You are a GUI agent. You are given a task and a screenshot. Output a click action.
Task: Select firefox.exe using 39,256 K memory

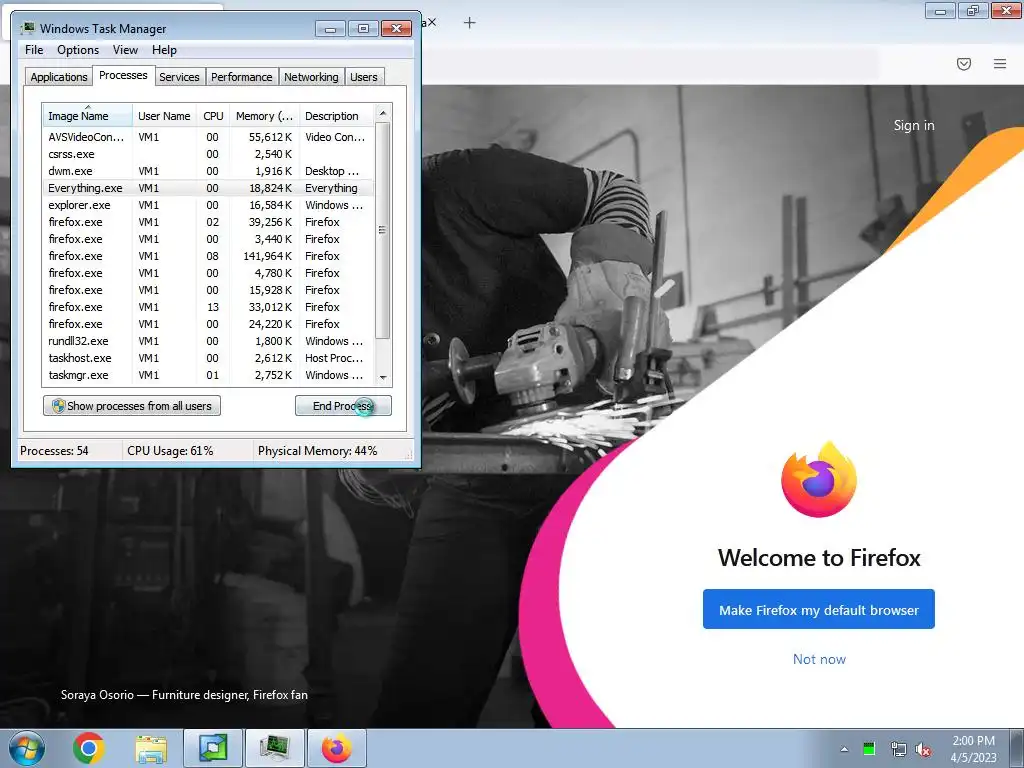pyautogui.click(x=209, y=222)
